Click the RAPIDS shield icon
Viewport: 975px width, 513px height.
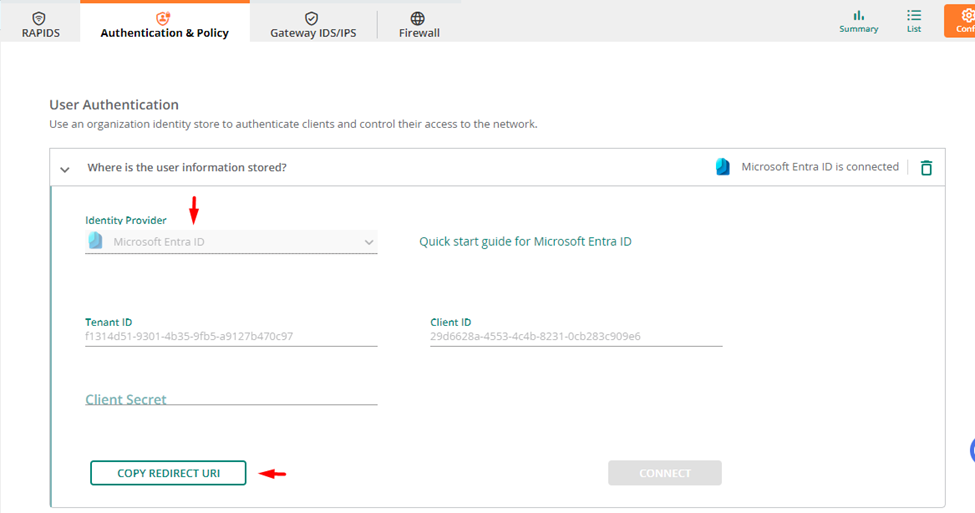[x=39, y=18]
